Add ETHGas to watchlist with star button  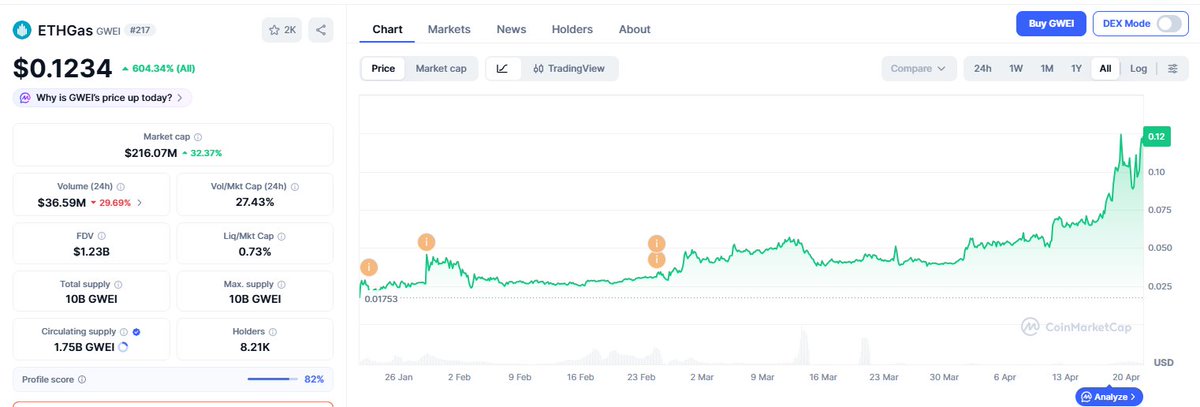283,30
